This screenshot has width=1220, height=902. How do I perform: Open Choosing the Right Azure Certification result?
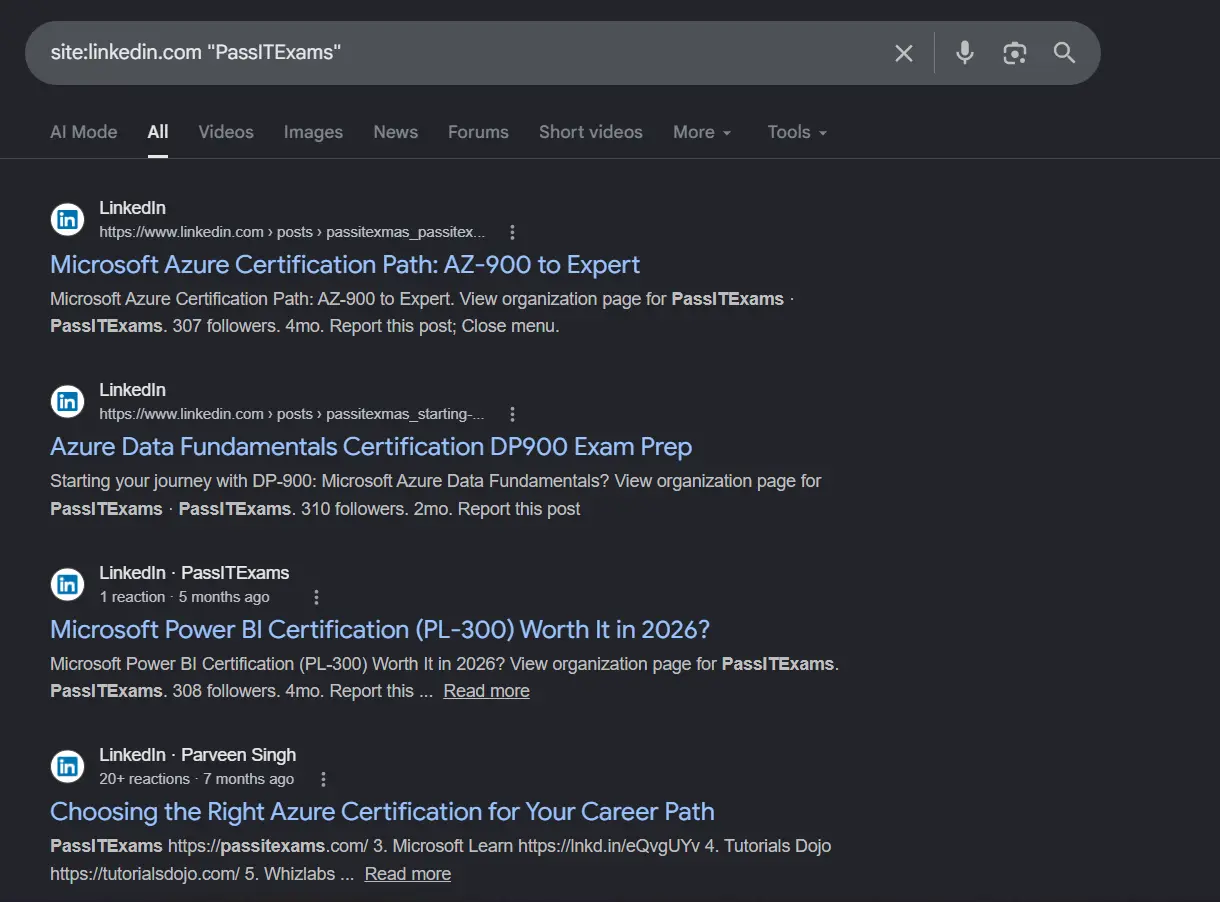382,811
